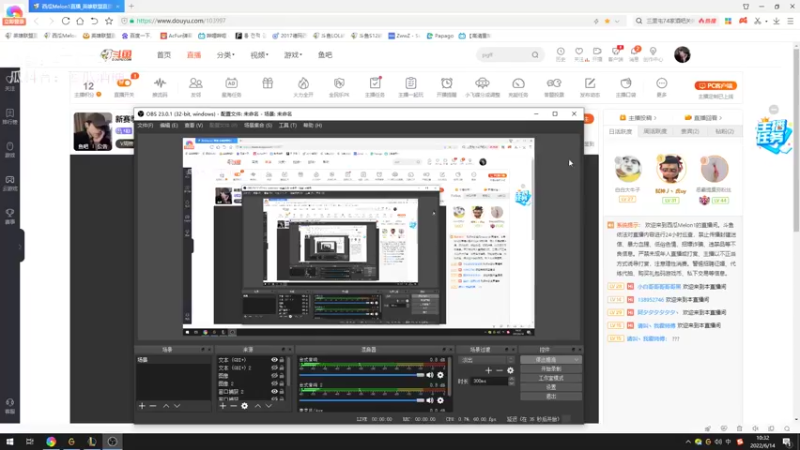800x450 pixels.
Task: Open the 场景集合(S) menu in OBS
Action: 258,126
